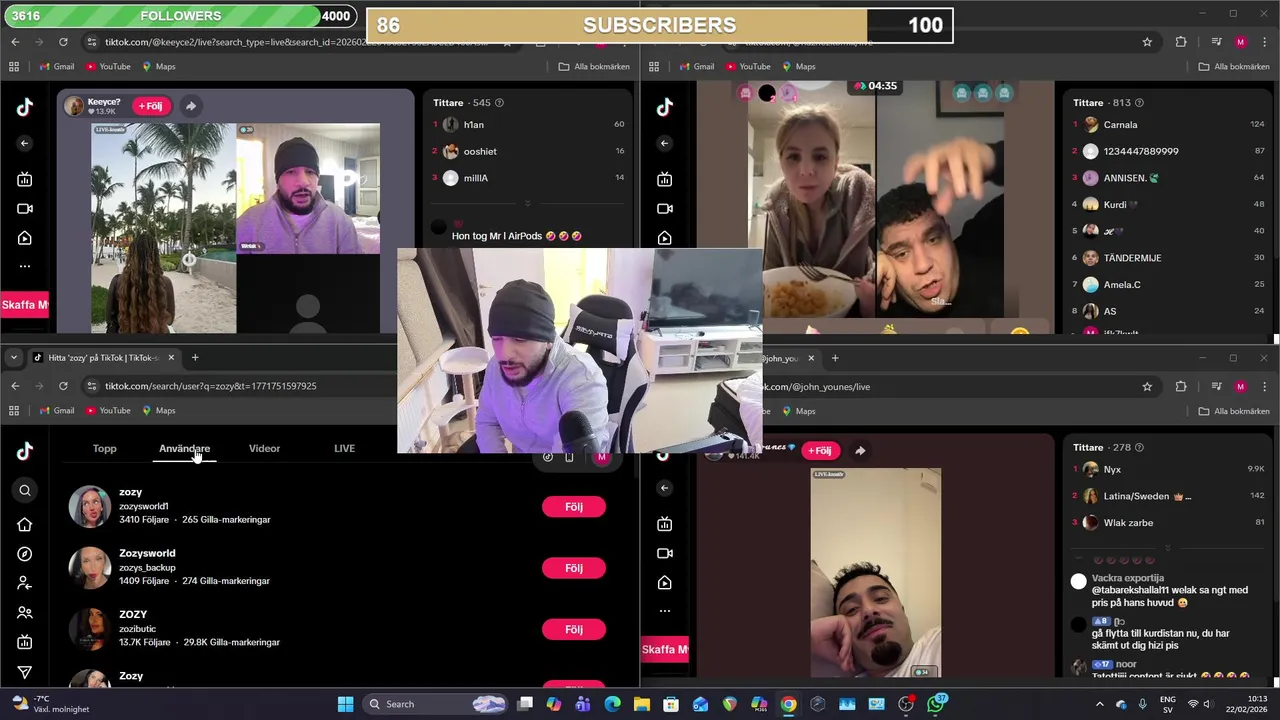The image size is (1280, 720).
Task: Click the TikTok logo in the 813-viewer live window
Action: (665, 107)
